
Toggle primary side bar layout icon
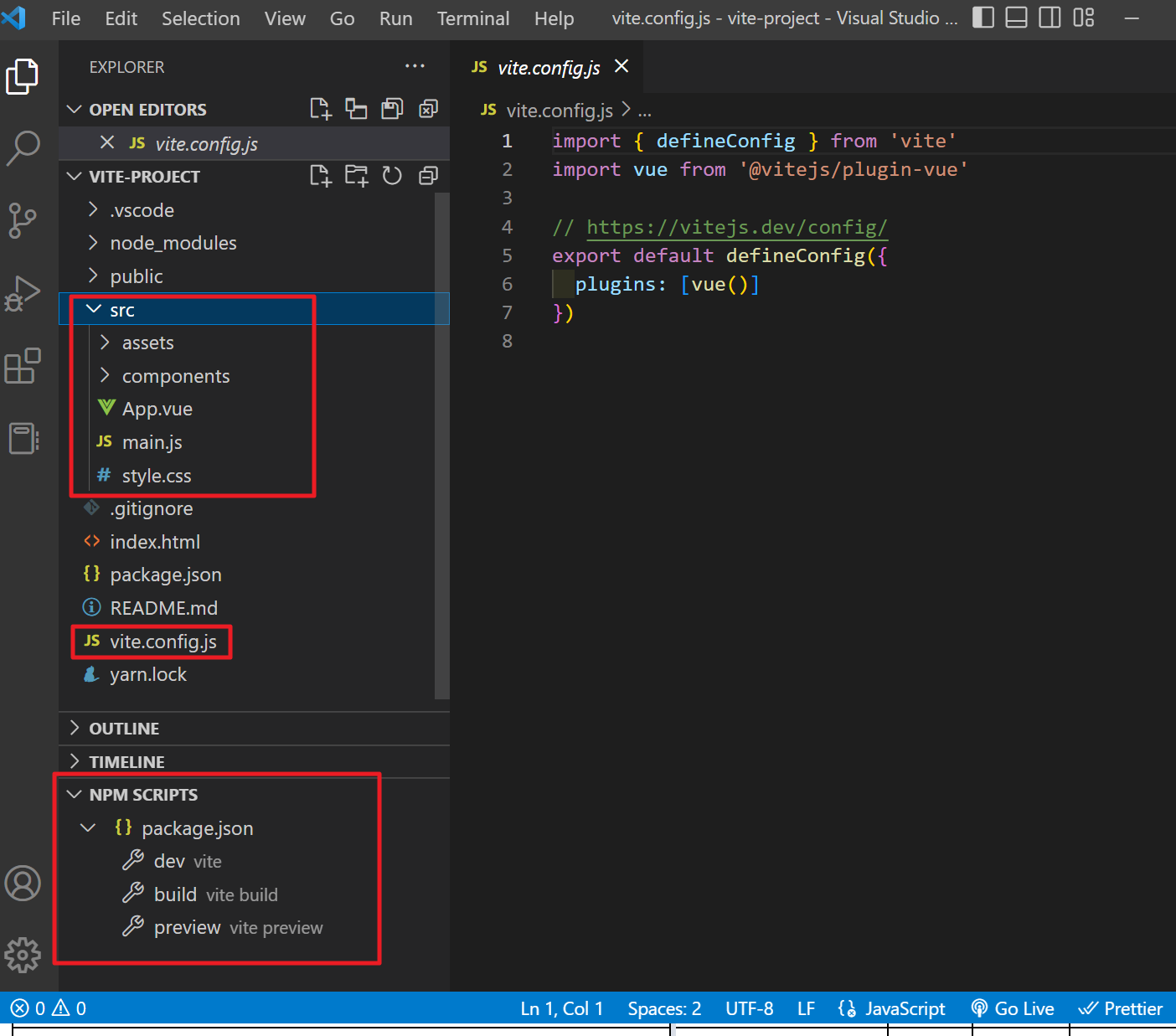point(983,18)
